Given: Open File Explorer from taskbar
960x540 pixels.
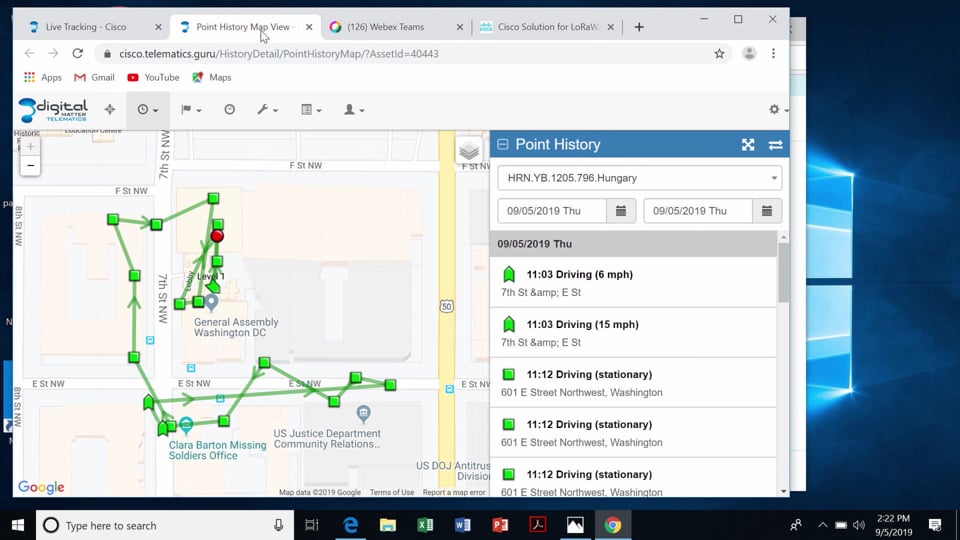Looking at the screenshot, I should click(388, 525).
